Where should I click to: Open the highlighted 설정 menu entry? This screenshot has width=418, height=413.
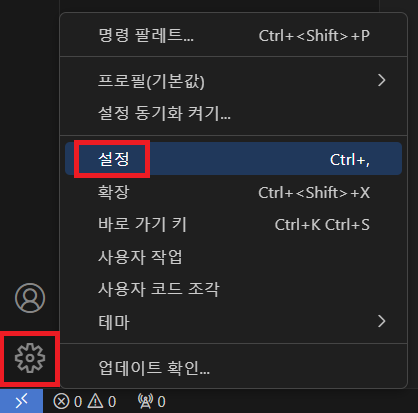(x=233, y=159)
